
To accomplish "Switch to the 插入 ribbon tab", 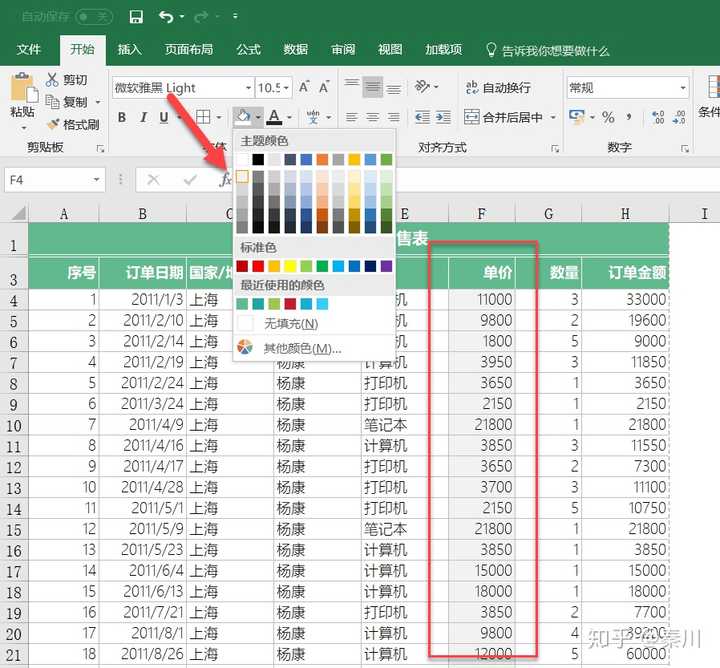I will [x=129, y=50].
